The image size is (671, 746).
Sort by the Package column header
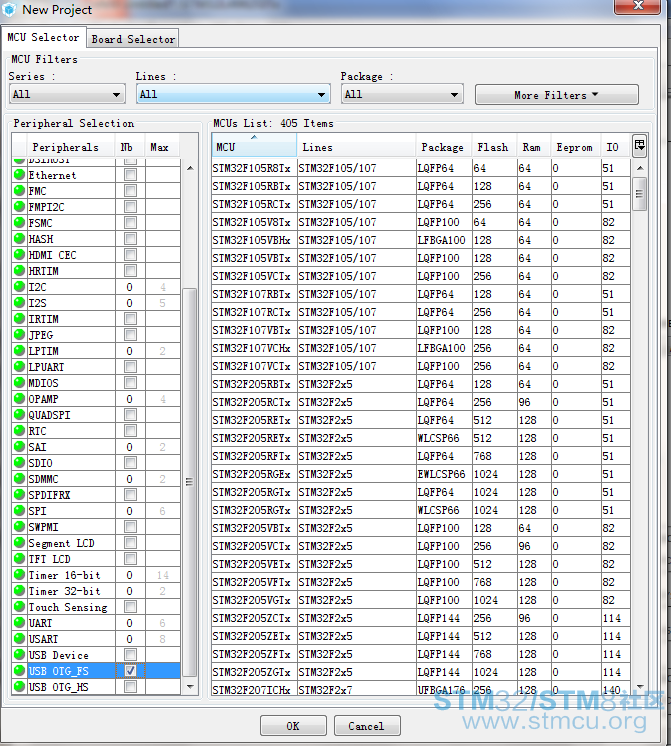[x=443, y=147]
